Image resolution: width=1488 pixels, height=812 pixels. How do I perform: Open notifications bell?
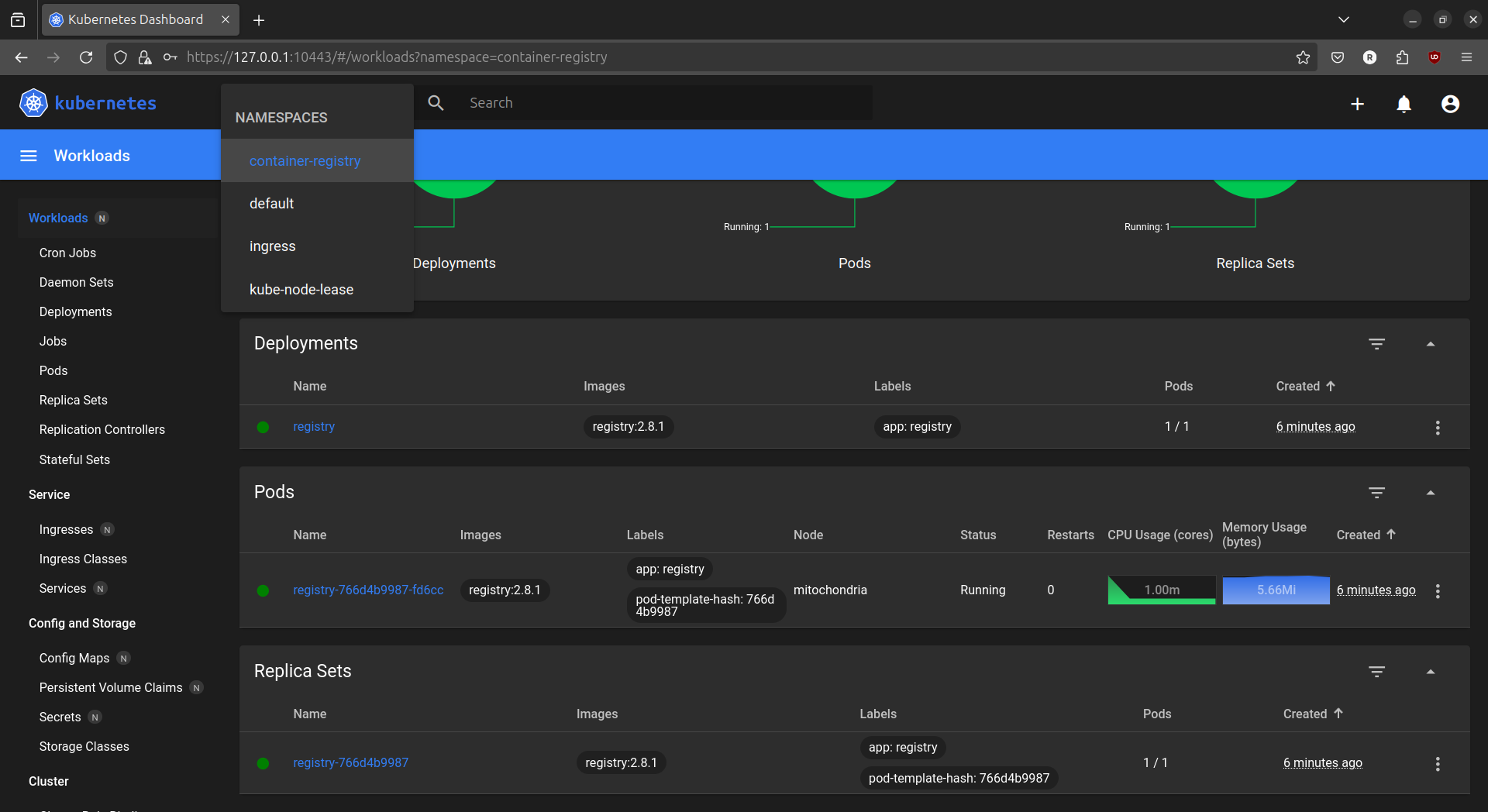(1404, 104)
